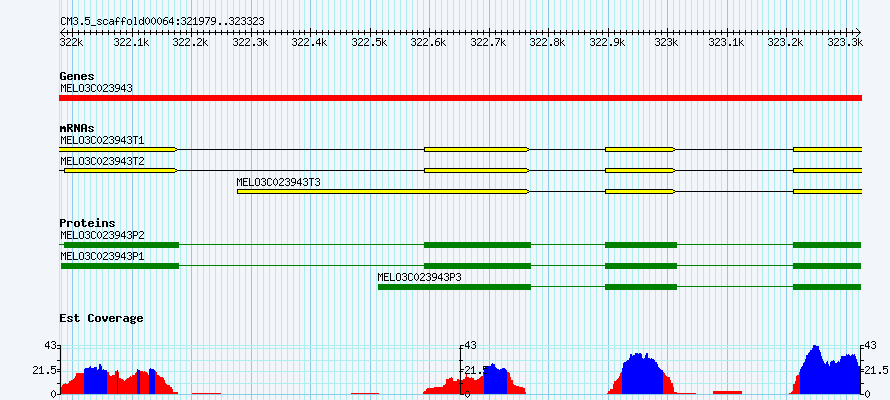The image size is (890, 400).
Task: Open the MELO3C023943T3 transcript label
Action: point(278,182)
